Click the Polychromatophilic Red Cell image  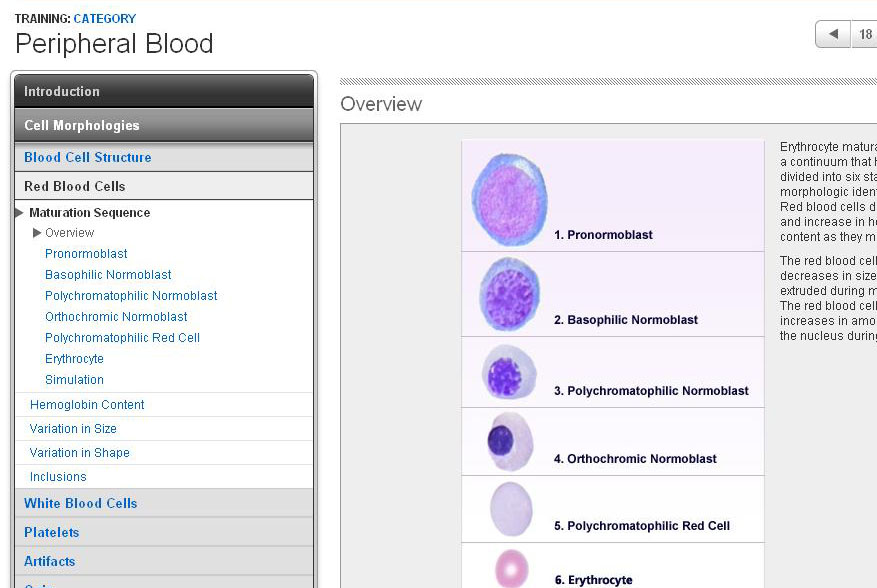511,509
